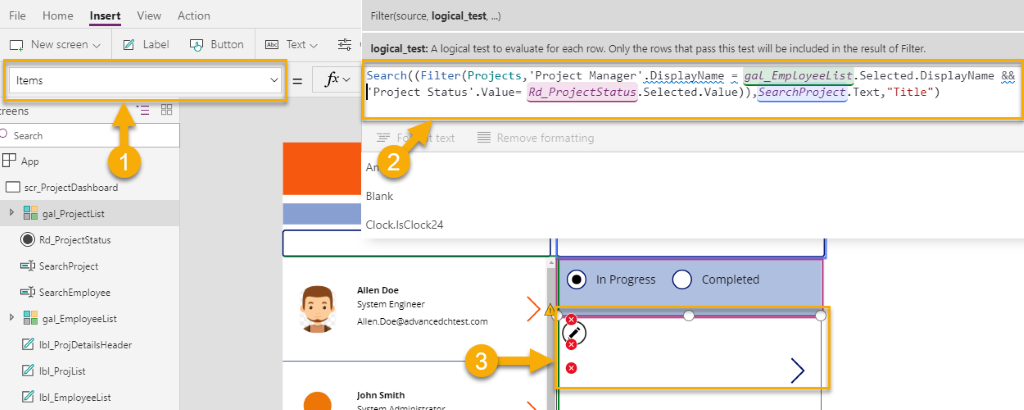Click the SearchEmployee text-input icon
The width and height of the screenshot is (1024, 410).
pos(27,292)
